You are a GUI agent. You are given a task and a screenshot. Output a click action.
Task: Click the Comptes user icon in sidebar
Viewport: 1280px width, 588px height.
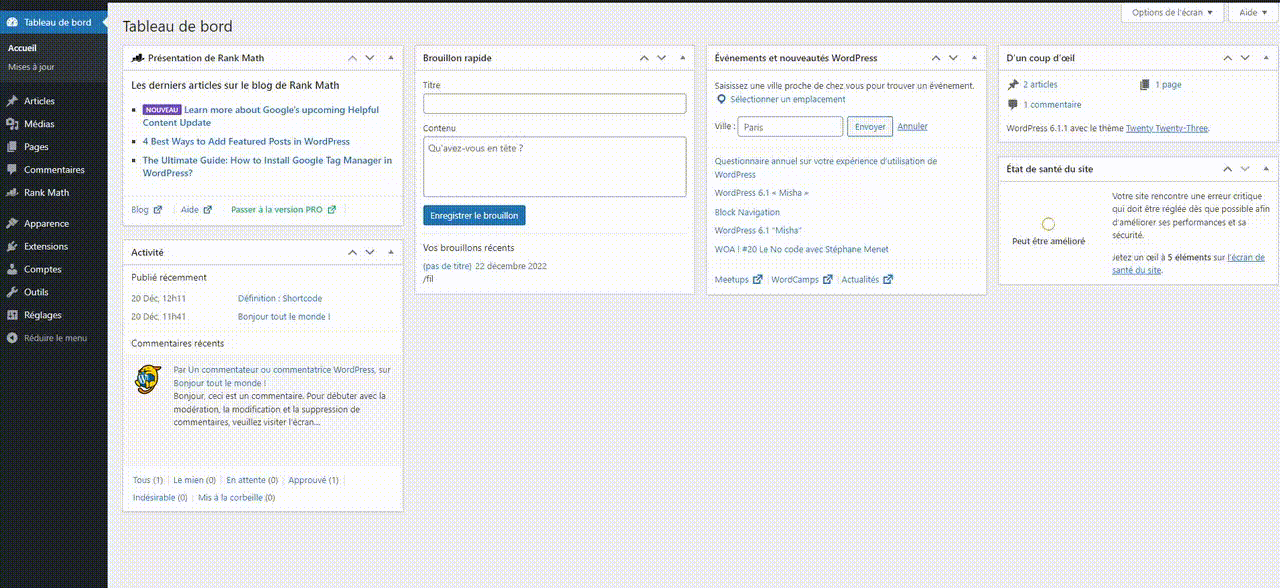click(12, 270)
